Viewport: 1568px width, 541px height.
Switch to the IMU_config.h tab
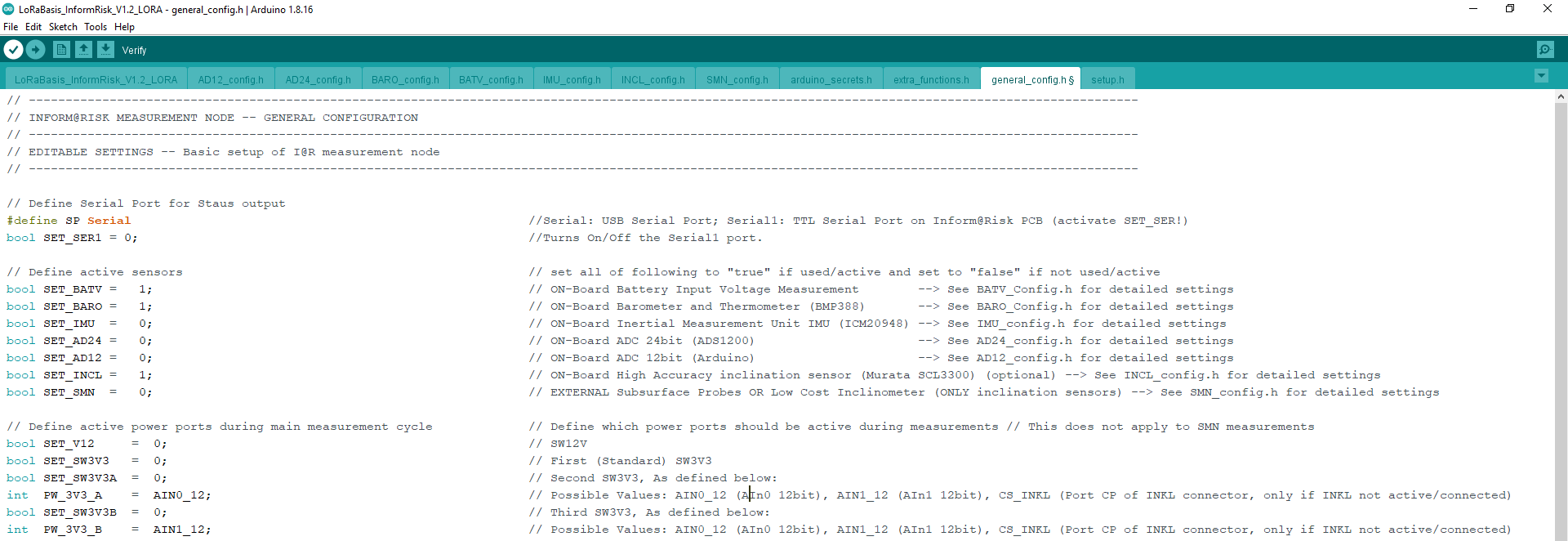coord(572,79)
